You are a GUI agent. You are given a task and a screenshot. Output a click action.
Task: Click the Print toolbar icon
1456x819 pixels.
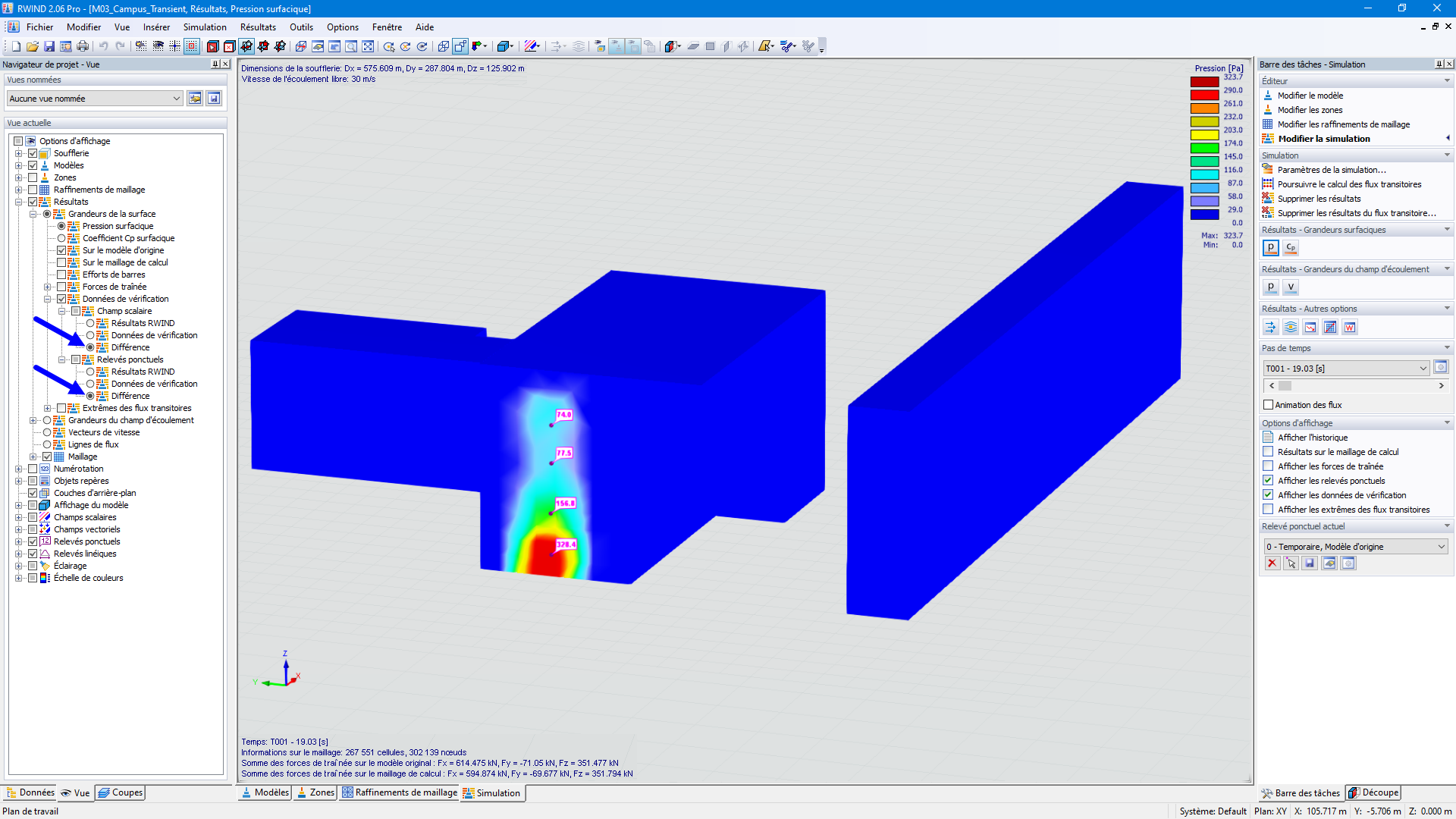point(83,46)
